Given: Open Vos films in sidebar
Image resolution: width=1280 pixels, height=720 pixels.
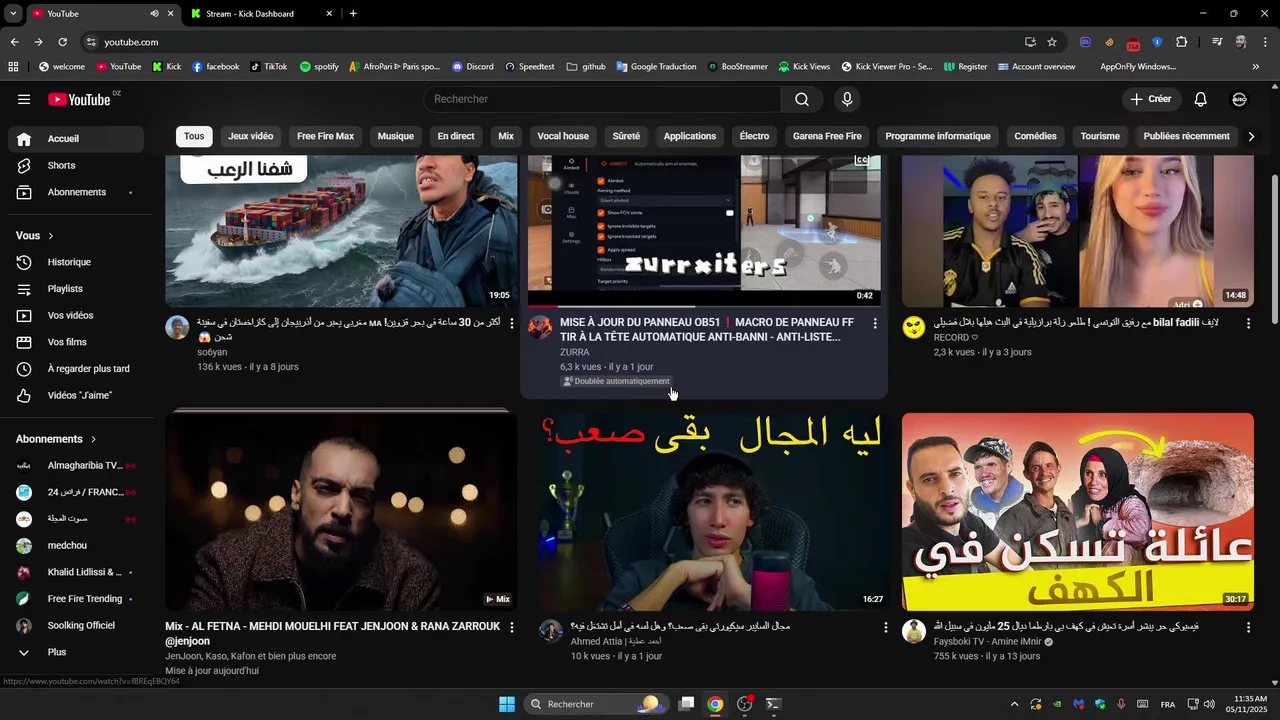Looking at the screenshot, I should [x=76, y=342].
